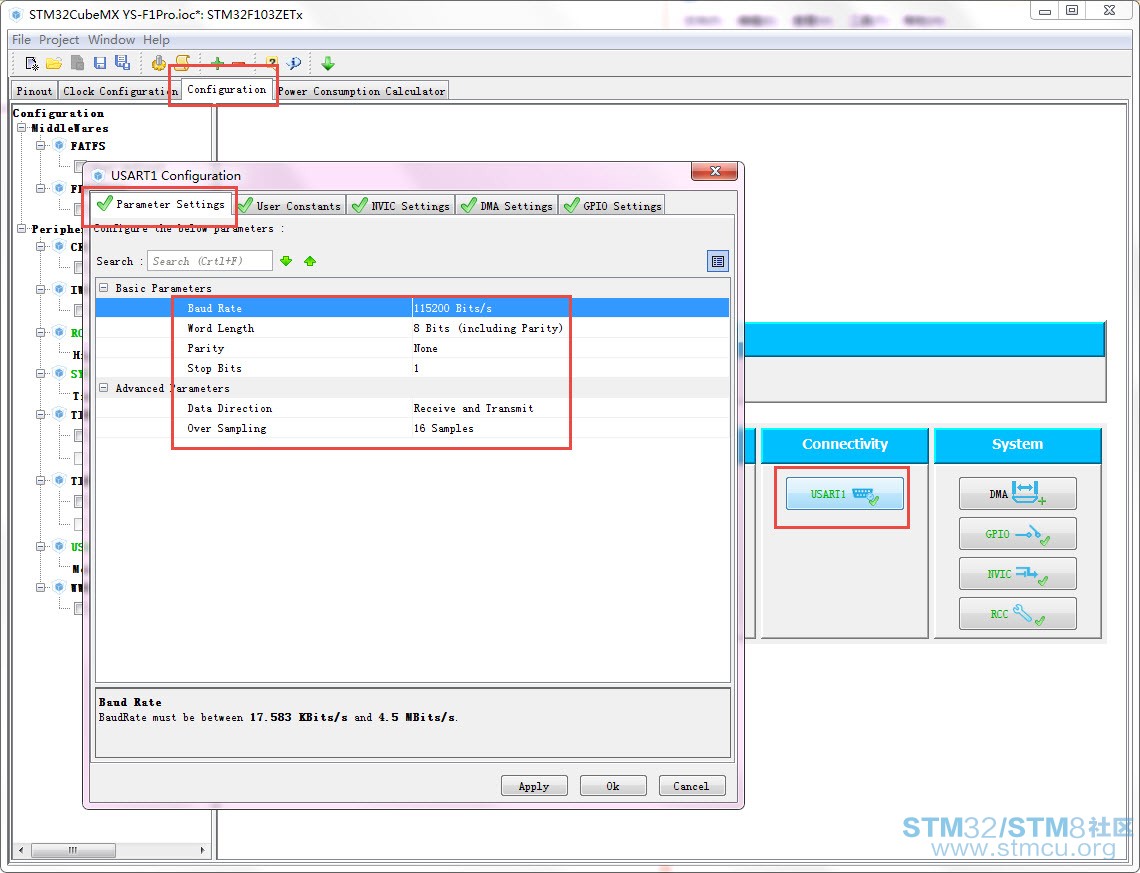The image size is (1140, 873).
Task: Select the Baud Rate value 115200 Bits/s
Action: point(453,308)
